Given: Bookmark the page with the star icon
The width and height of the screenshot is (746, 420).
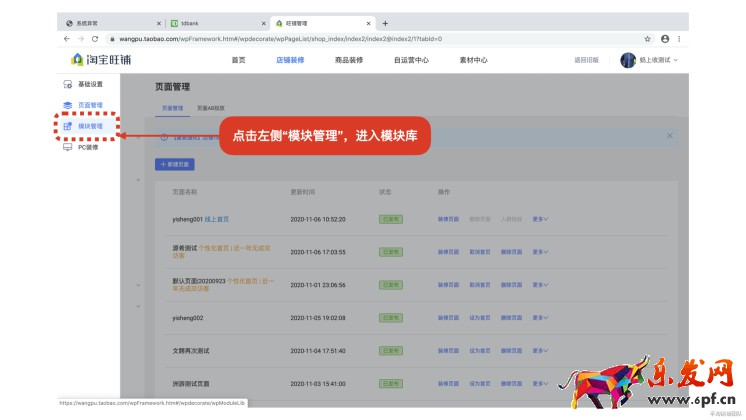Looking at the screenshot, I should pos(647,38).
